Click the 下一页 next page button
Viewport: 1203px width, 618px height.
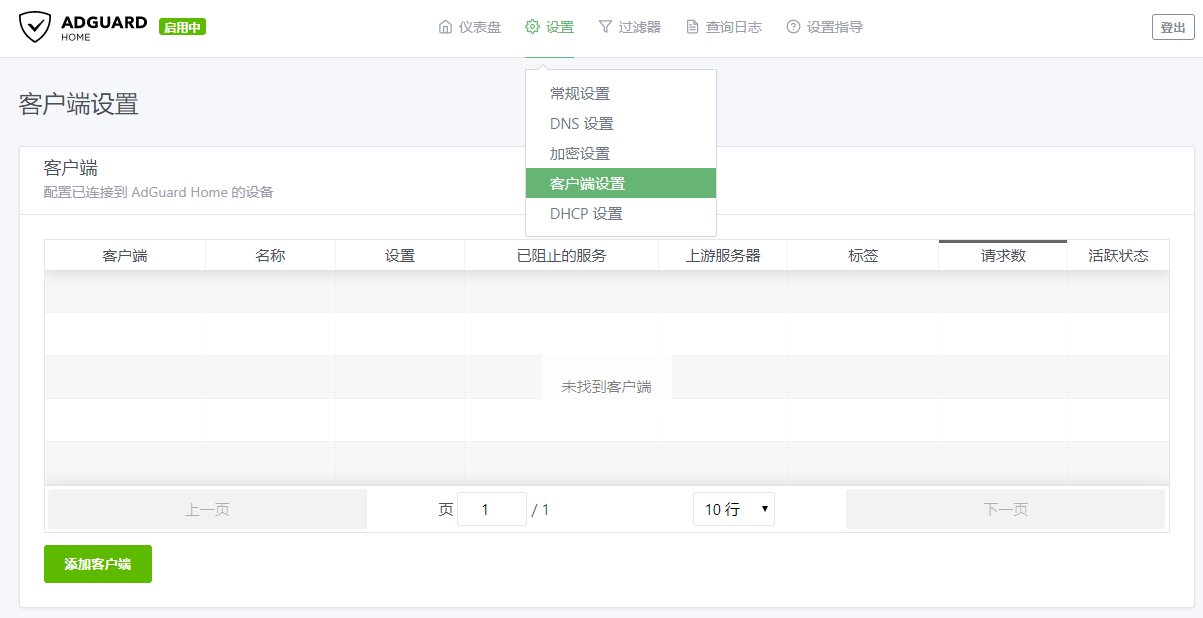tap(1006, 508)
